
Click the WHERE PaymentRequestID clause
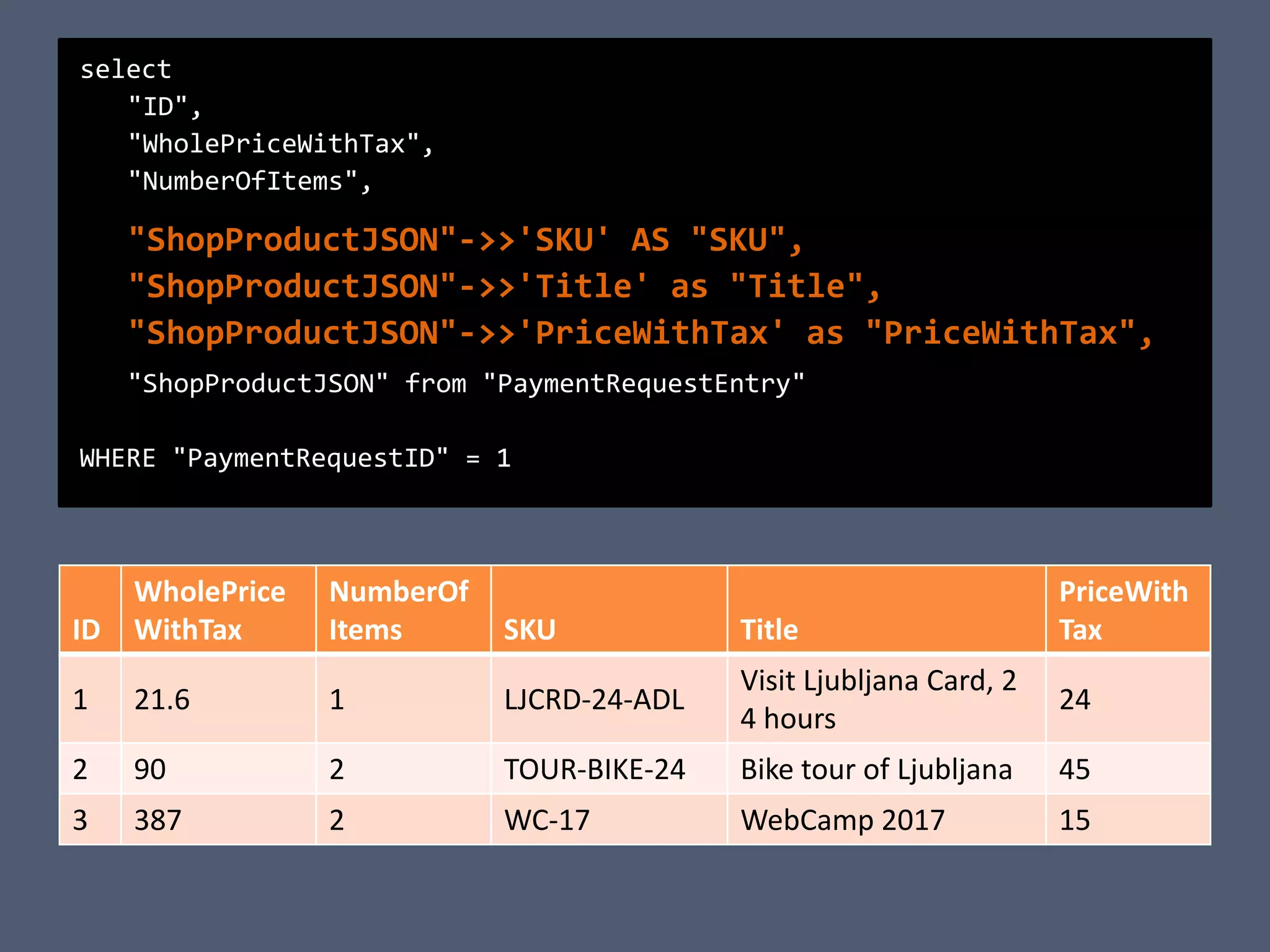295,459
